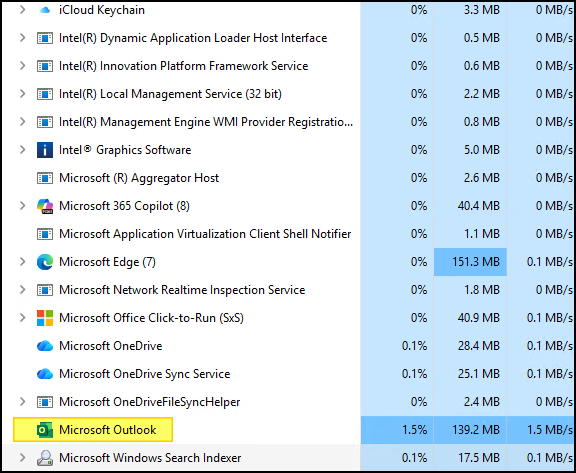
Task: Click the 0.1% CPU value for OneDrive Sync Service
Action: point(414,374)
